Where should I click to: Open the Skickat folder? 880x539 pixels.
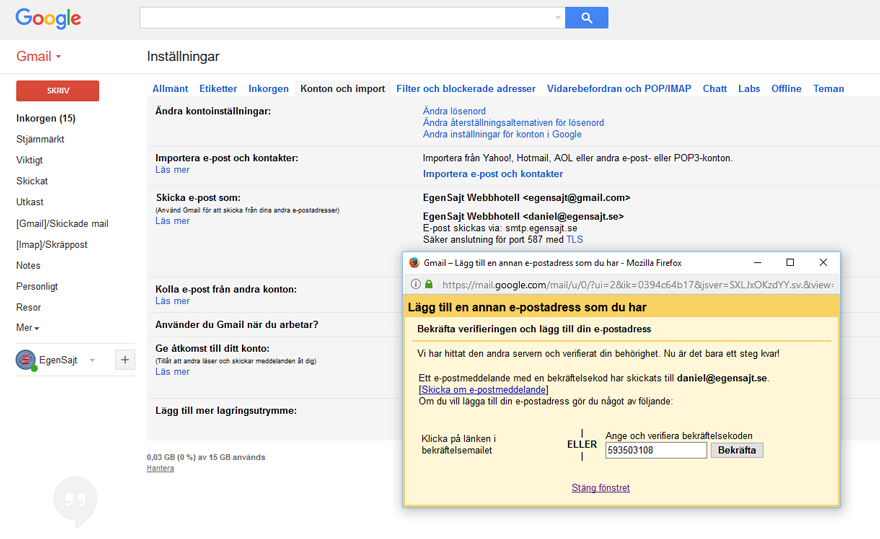(31, 181)
